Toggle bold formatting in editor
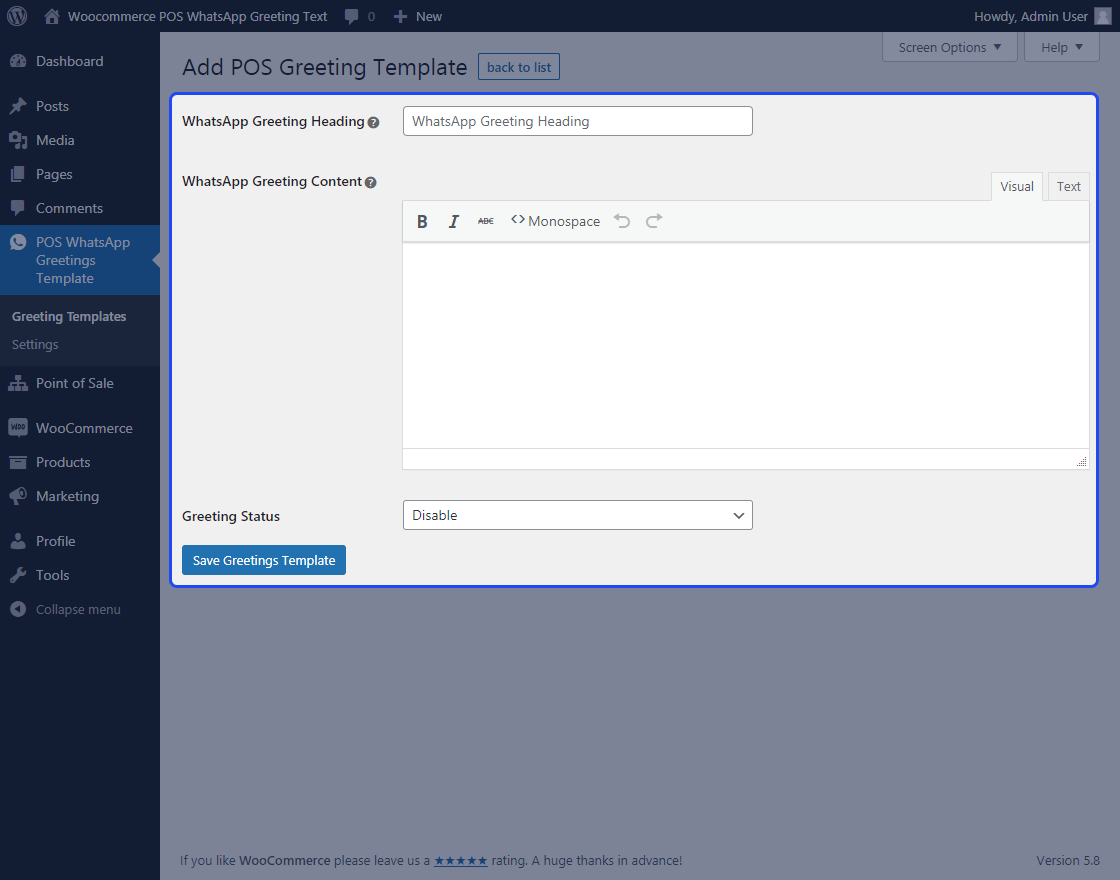 pos(422,221)
